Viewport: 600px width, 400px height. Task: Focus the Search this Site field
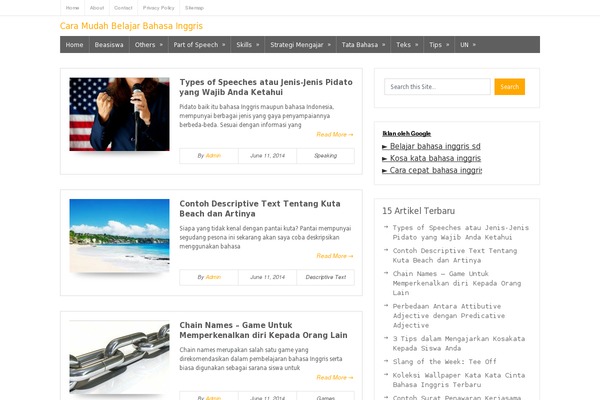coord(437,87)
